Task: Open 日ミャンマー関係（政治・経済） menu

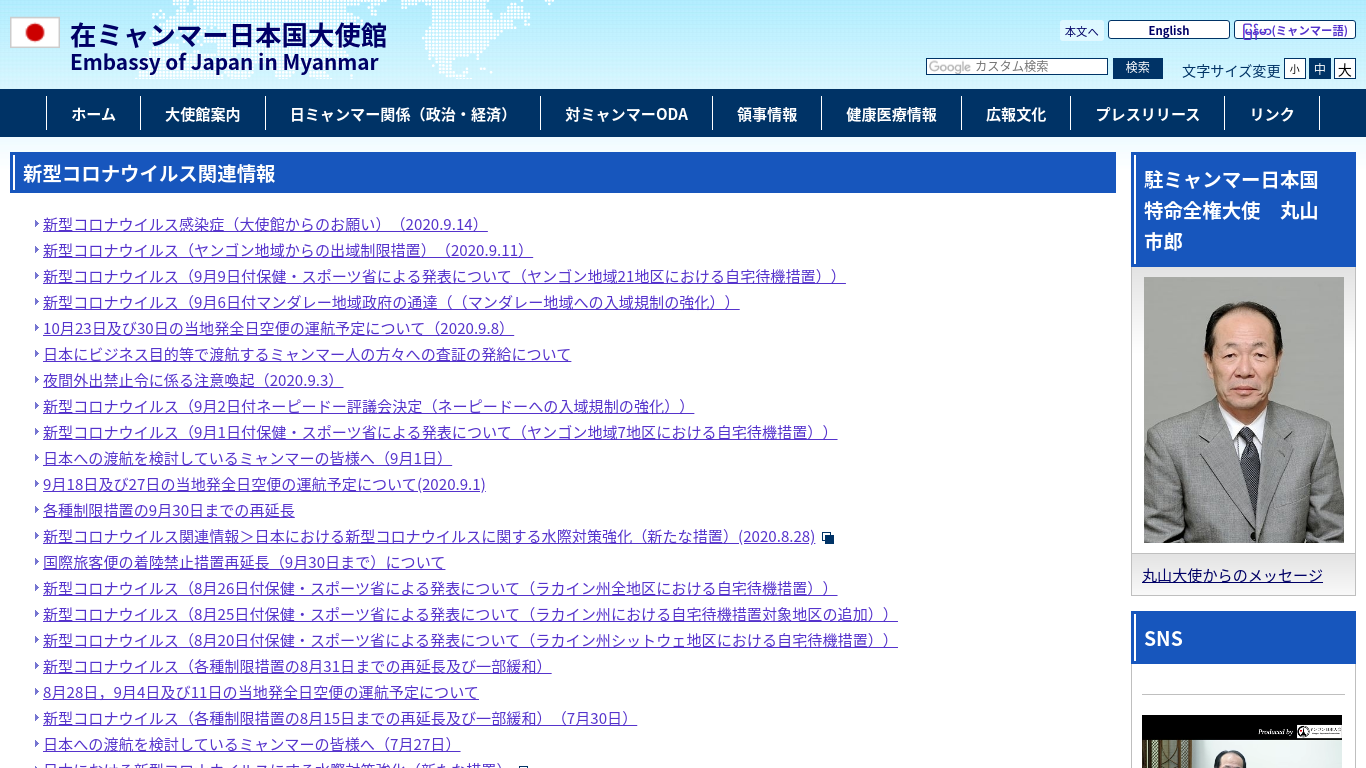Action: [x=403, y=114]
